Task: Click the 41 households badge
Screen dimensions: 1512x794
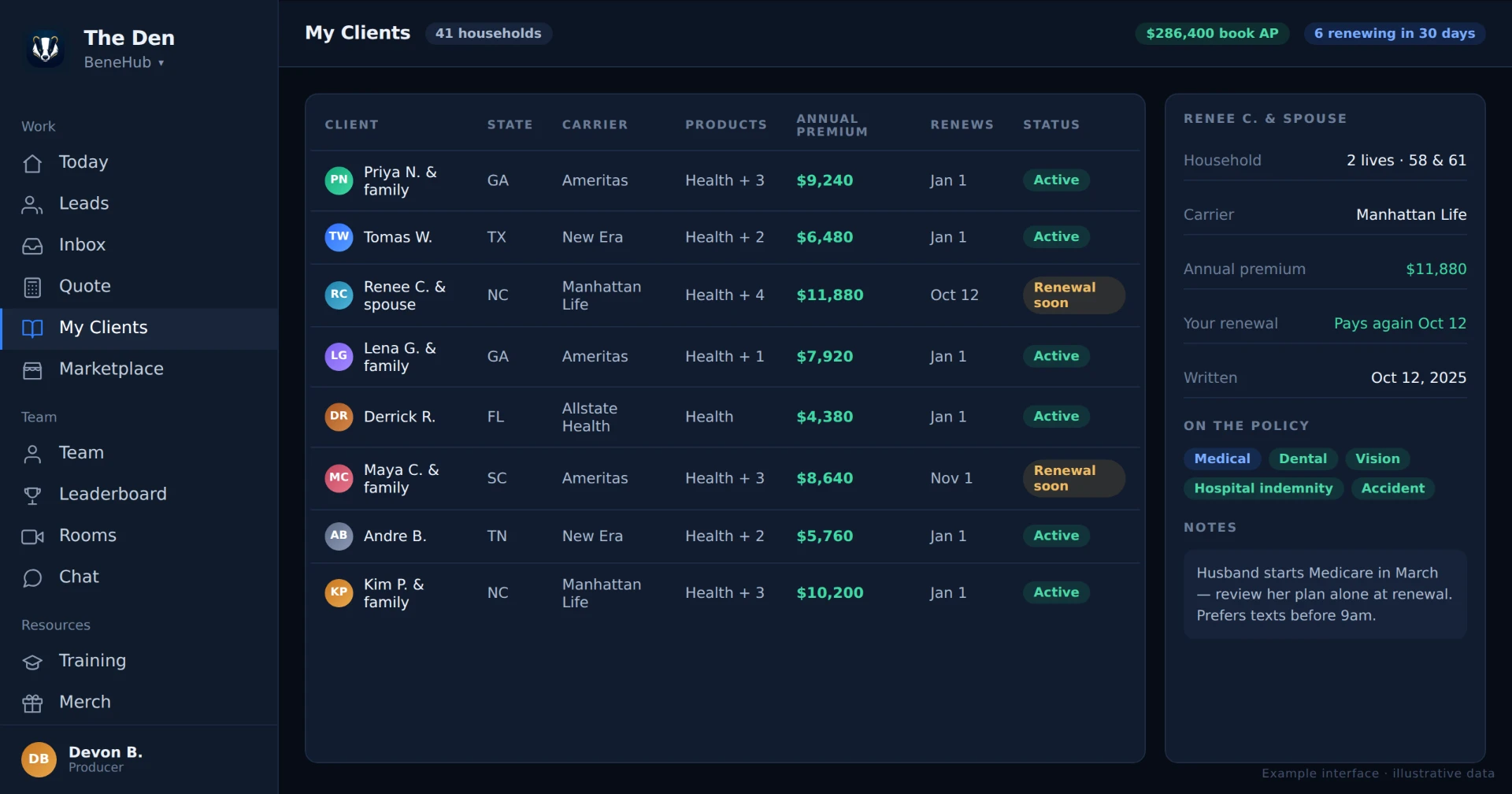Action: pos(488,33)
